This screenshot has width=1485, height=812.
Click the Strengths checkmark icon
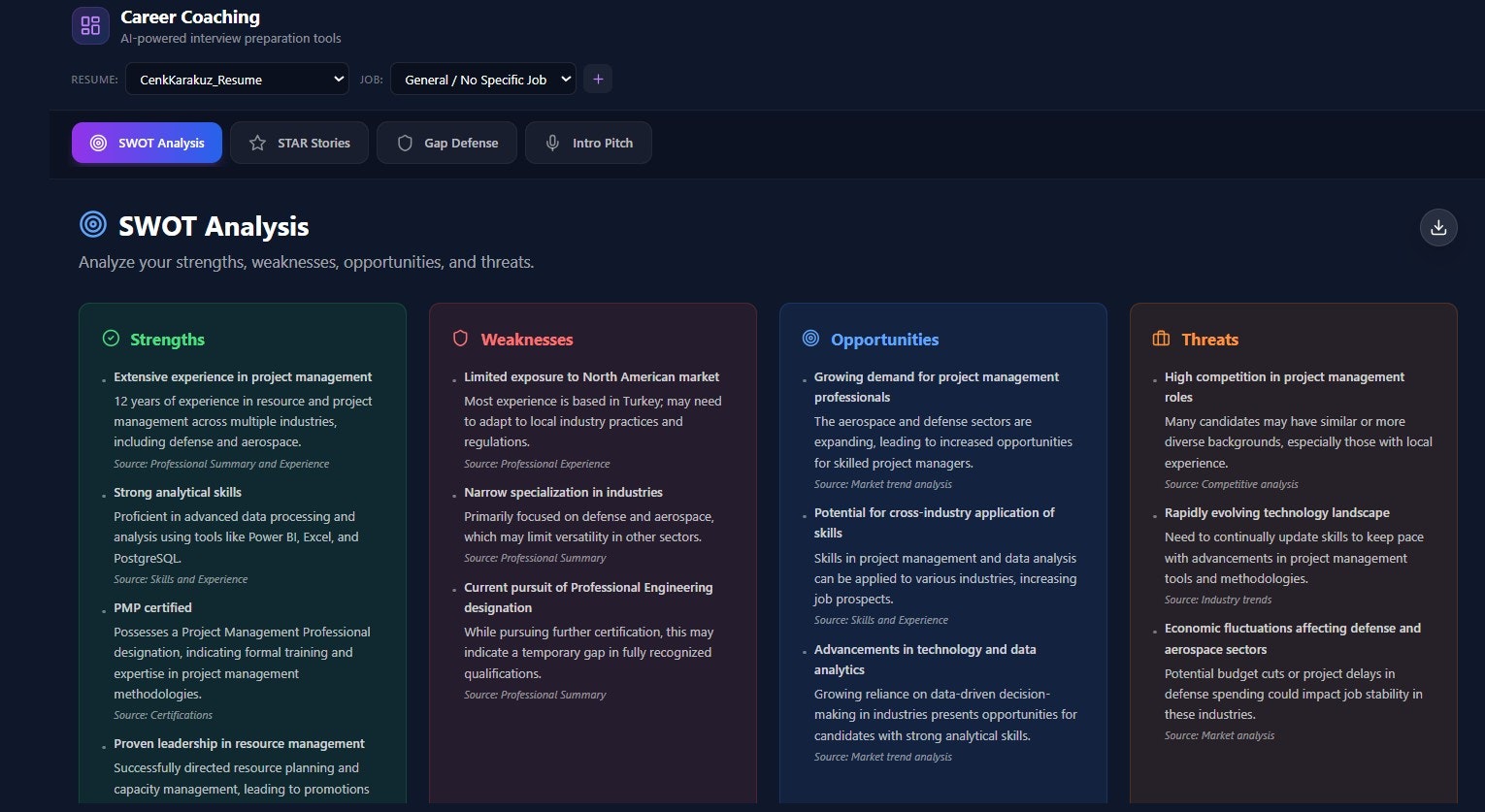pos(111,339)
